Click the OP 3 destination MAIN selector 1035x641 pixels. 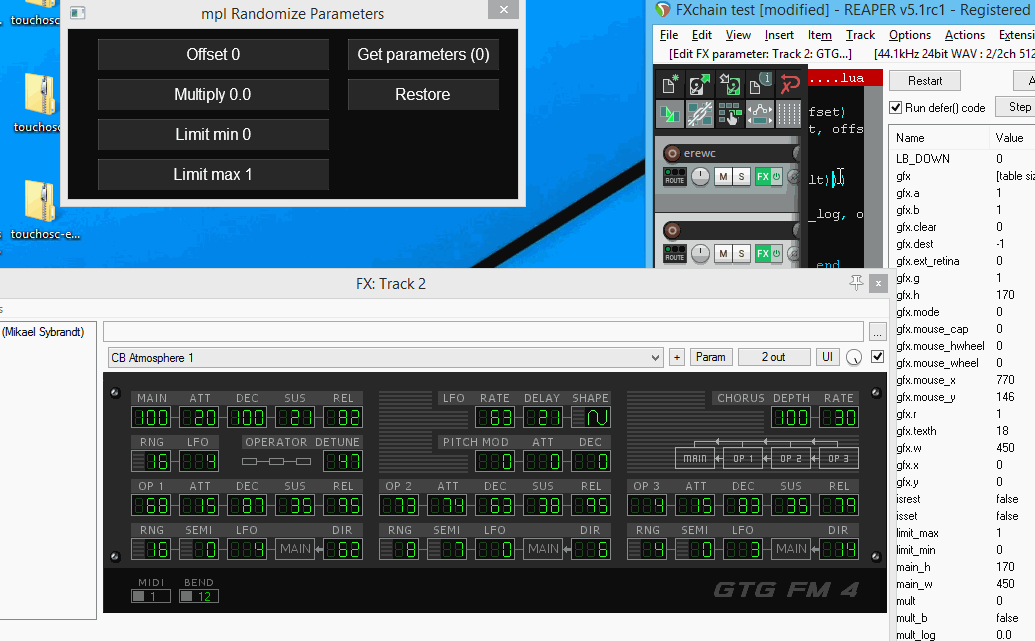point(791,549)
